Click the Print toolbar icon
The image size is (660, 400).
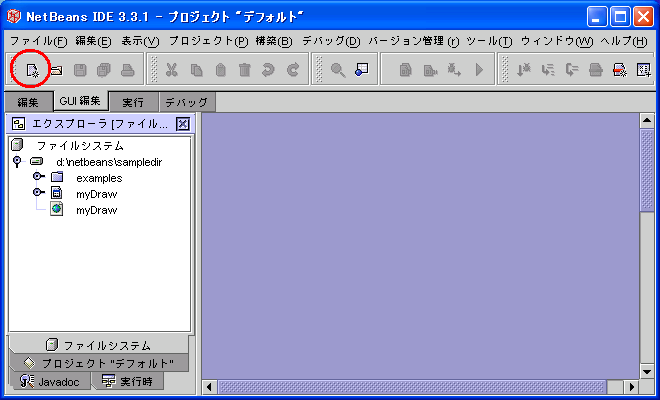(x=128, y=70)
